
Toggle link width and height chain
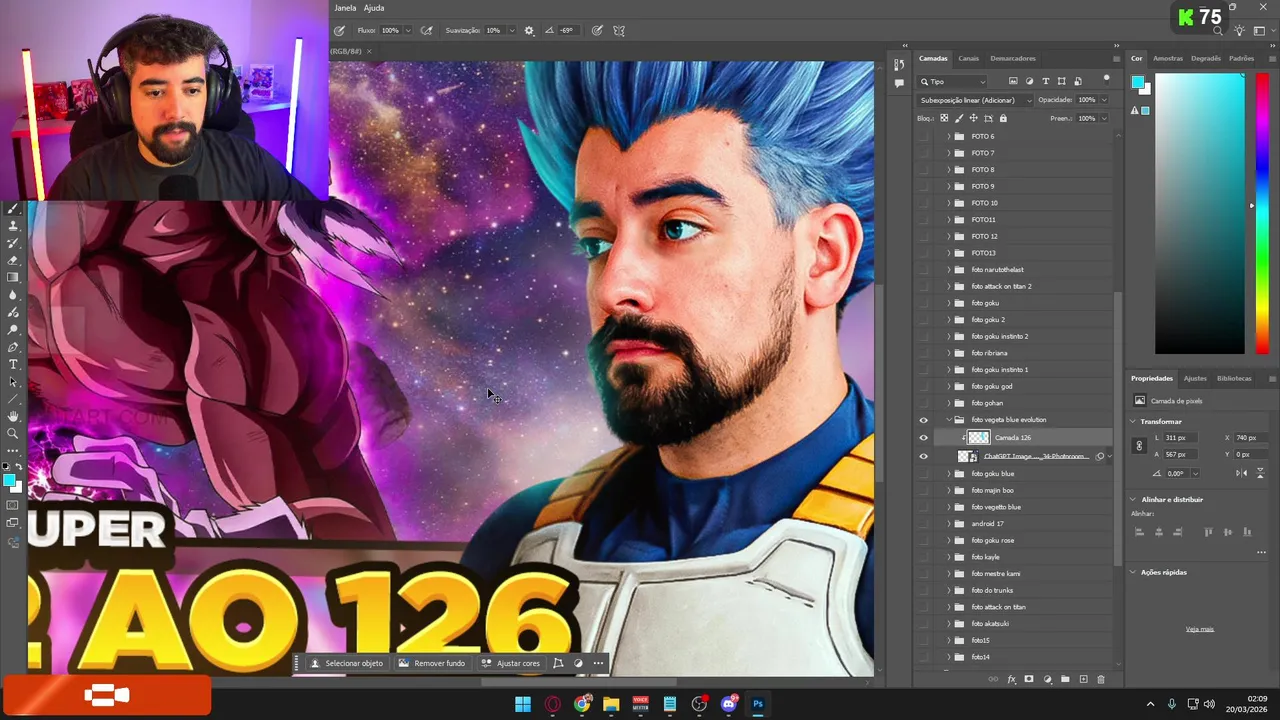[1139, 446]
